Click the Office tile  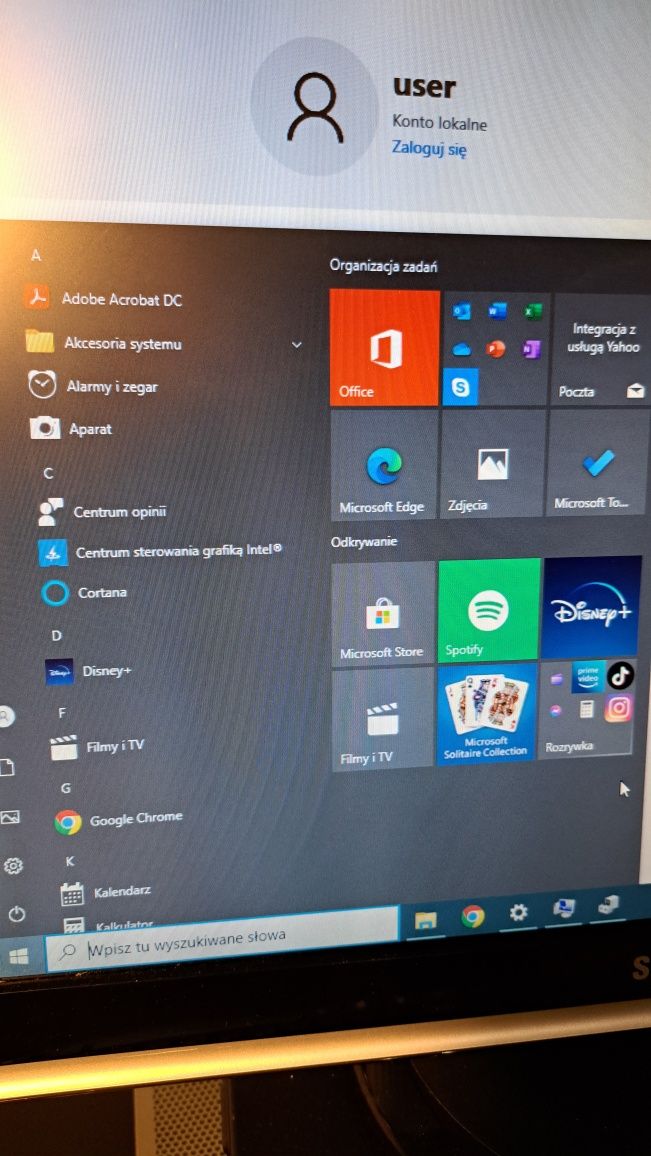coord(384,347)
